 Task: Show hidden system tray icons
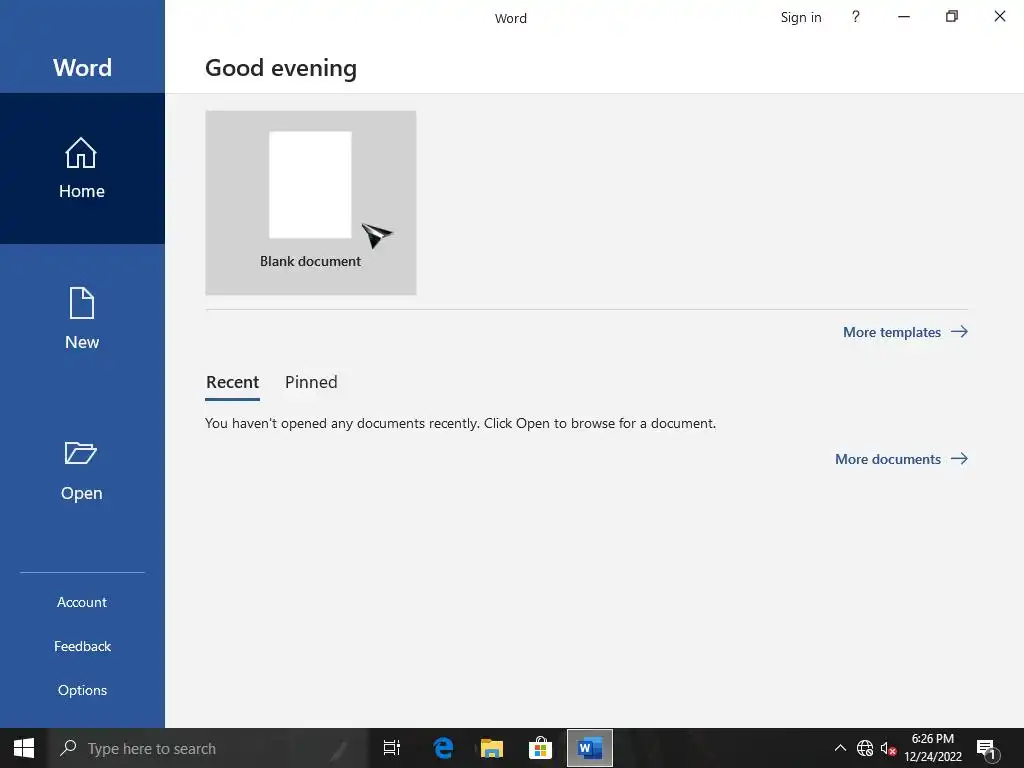pyautogui.click(x=840, y=748)
